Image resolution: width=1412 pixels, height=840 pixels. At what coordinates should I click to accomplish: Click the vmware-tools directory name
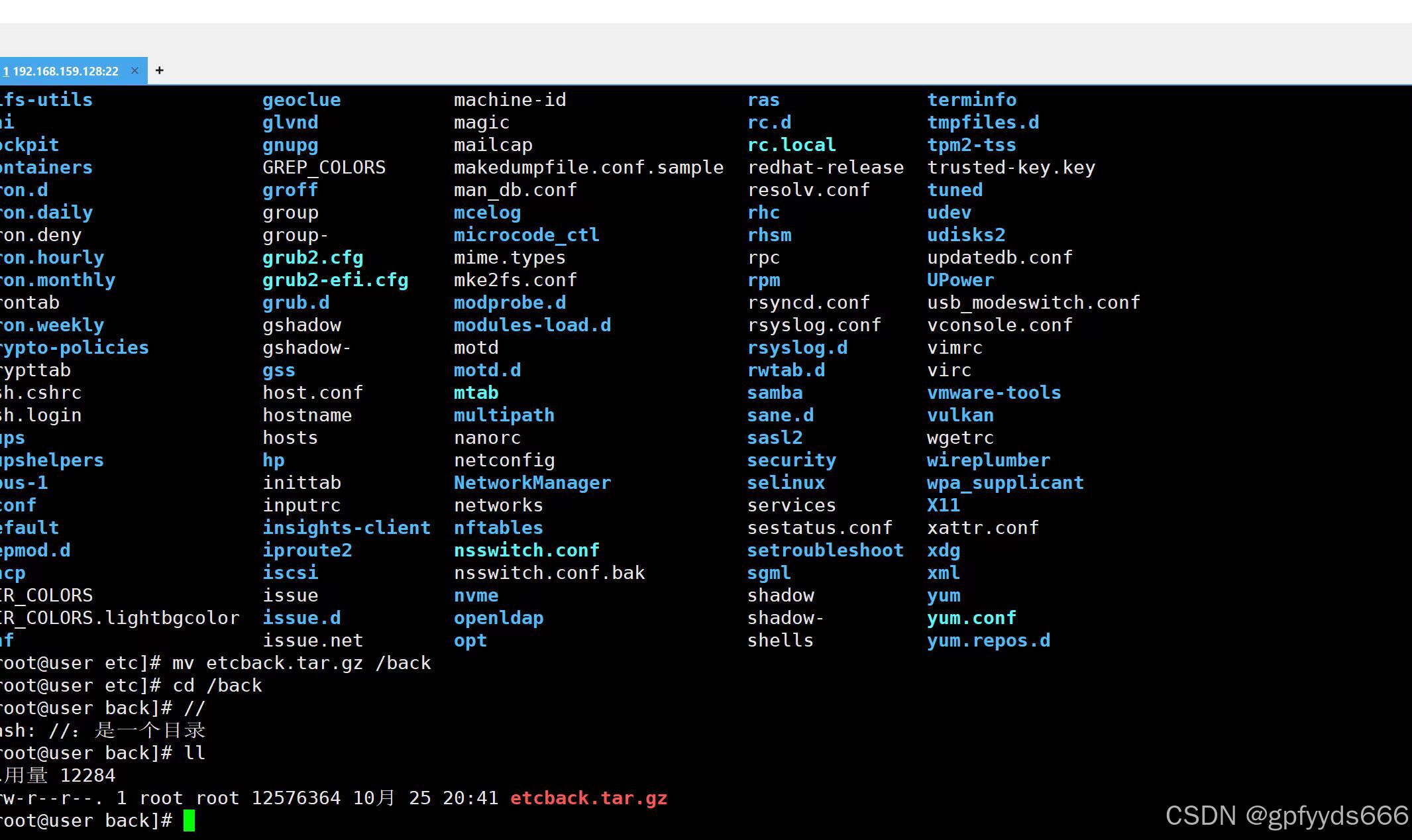pos(993,392)
